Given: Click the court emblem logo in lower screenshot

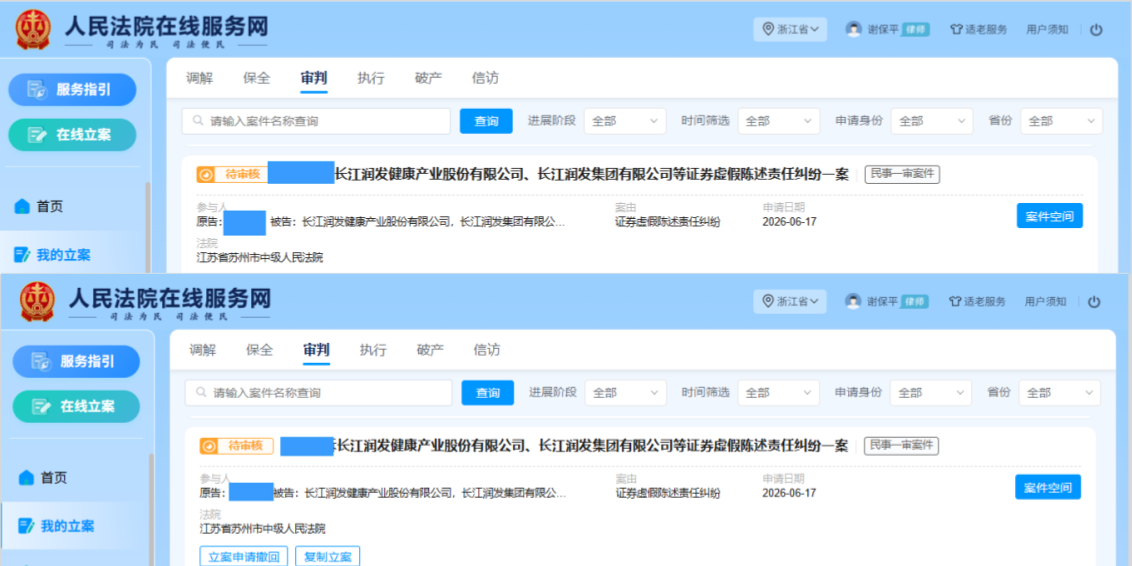Looking at the screenshot, I should tap(38, 302).
